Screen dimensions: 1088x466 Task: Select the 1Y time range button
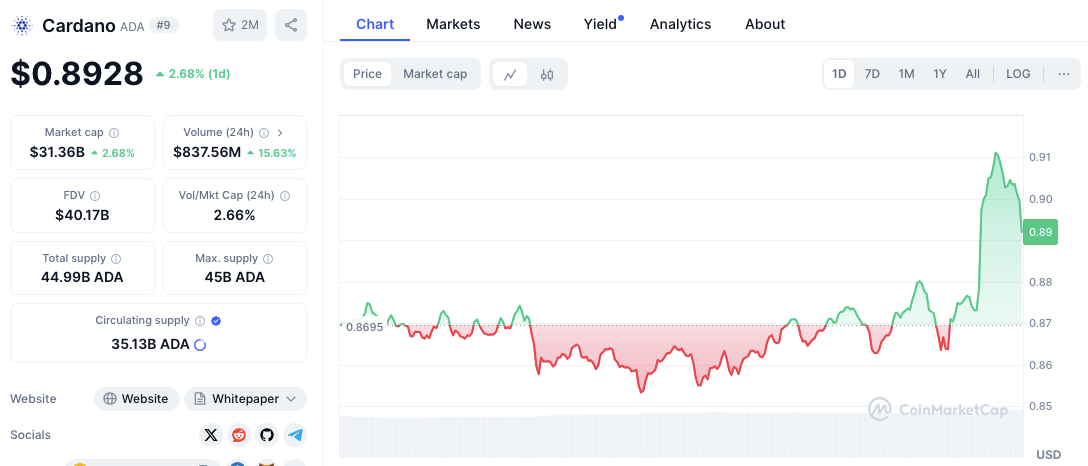click(940, 74)
